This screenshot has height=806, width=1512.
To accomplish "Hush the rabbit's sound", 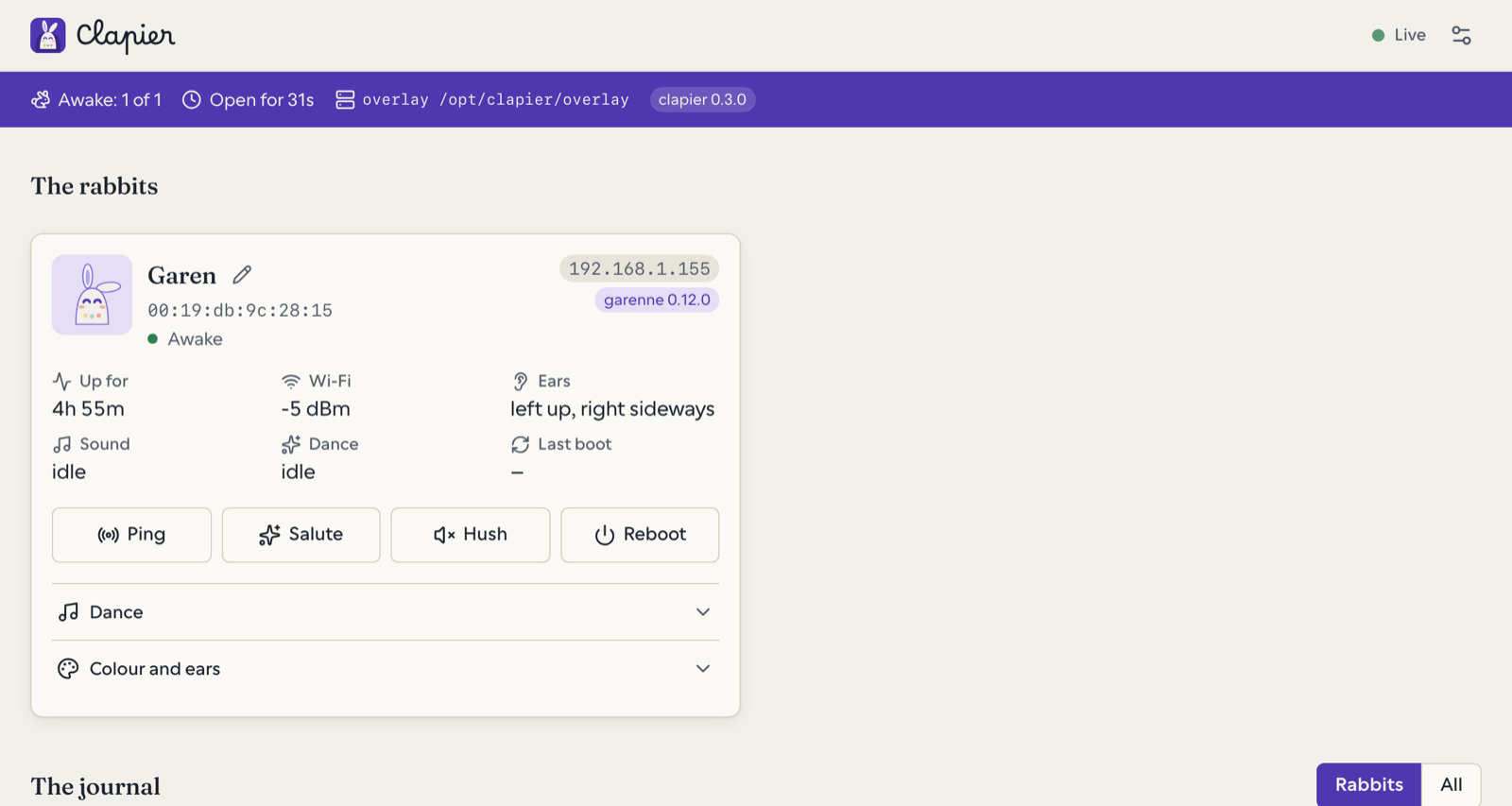I will click(471, 535).
